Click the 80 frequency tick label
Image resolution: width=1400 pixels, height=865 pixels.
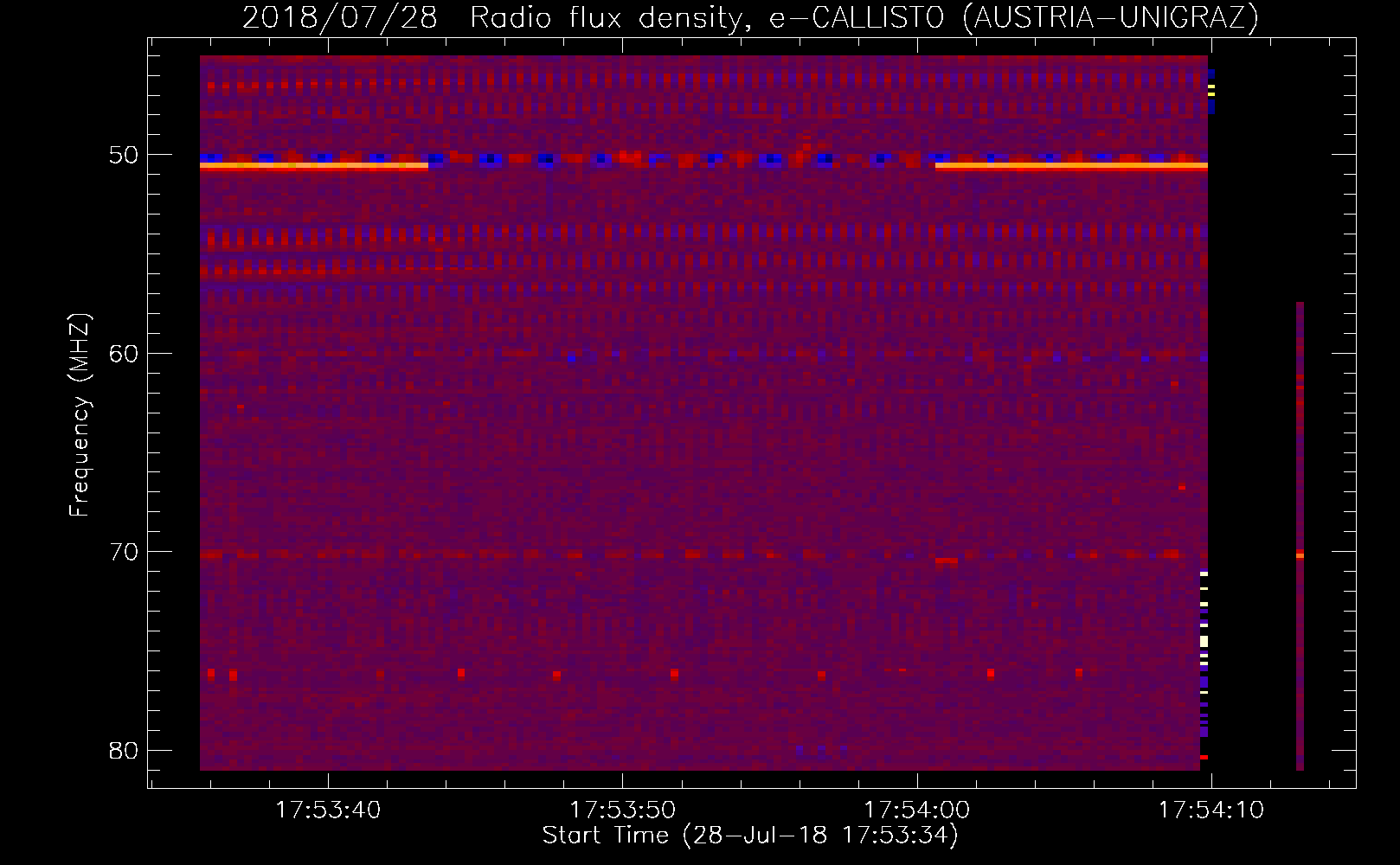(124, 750)
